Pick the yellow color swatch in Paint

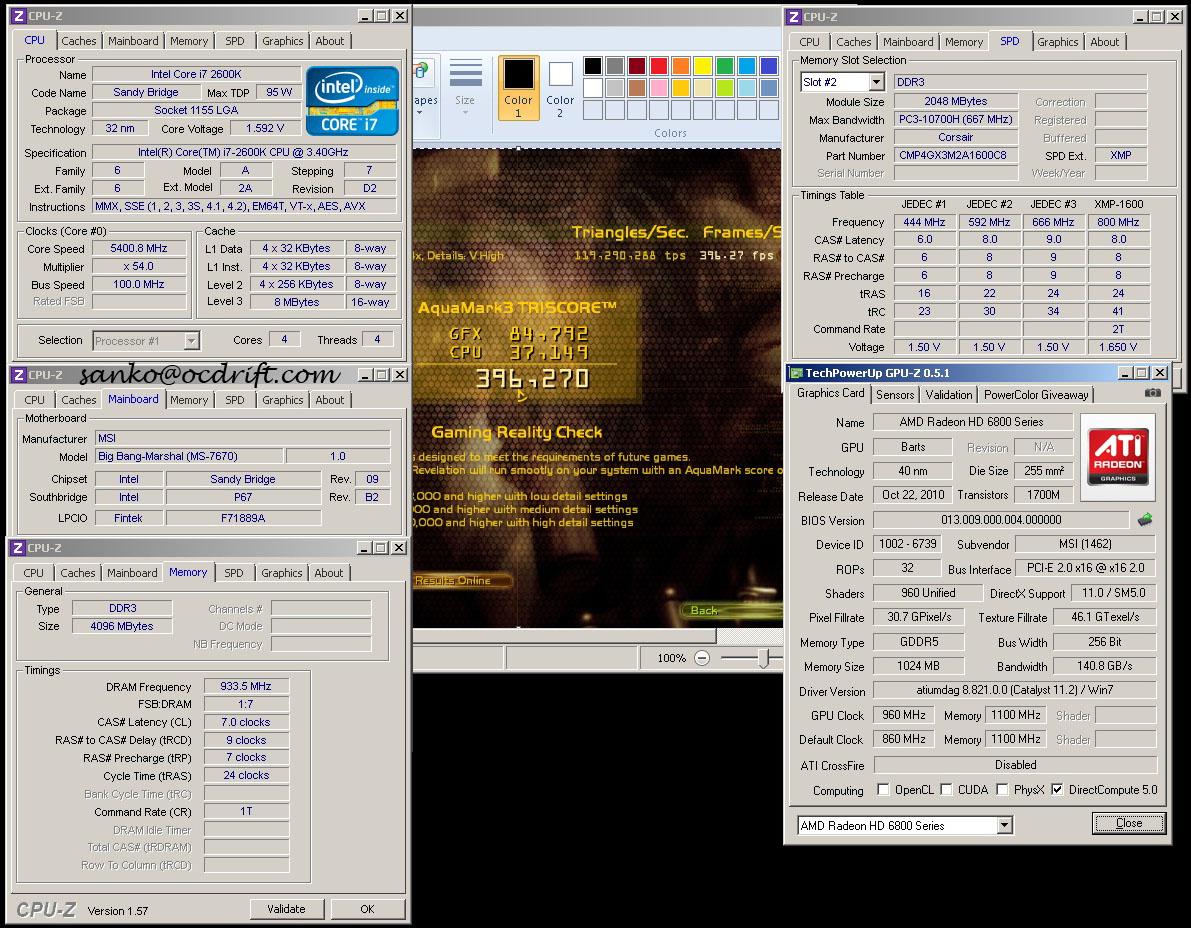pos(703,66)
